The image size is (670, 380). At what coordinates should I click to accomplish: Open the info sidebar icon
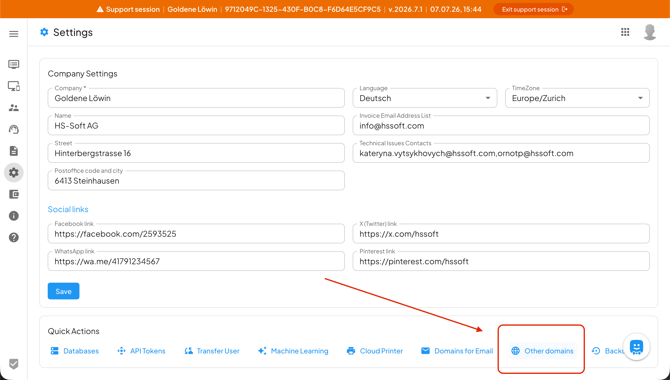pos(14,216)
